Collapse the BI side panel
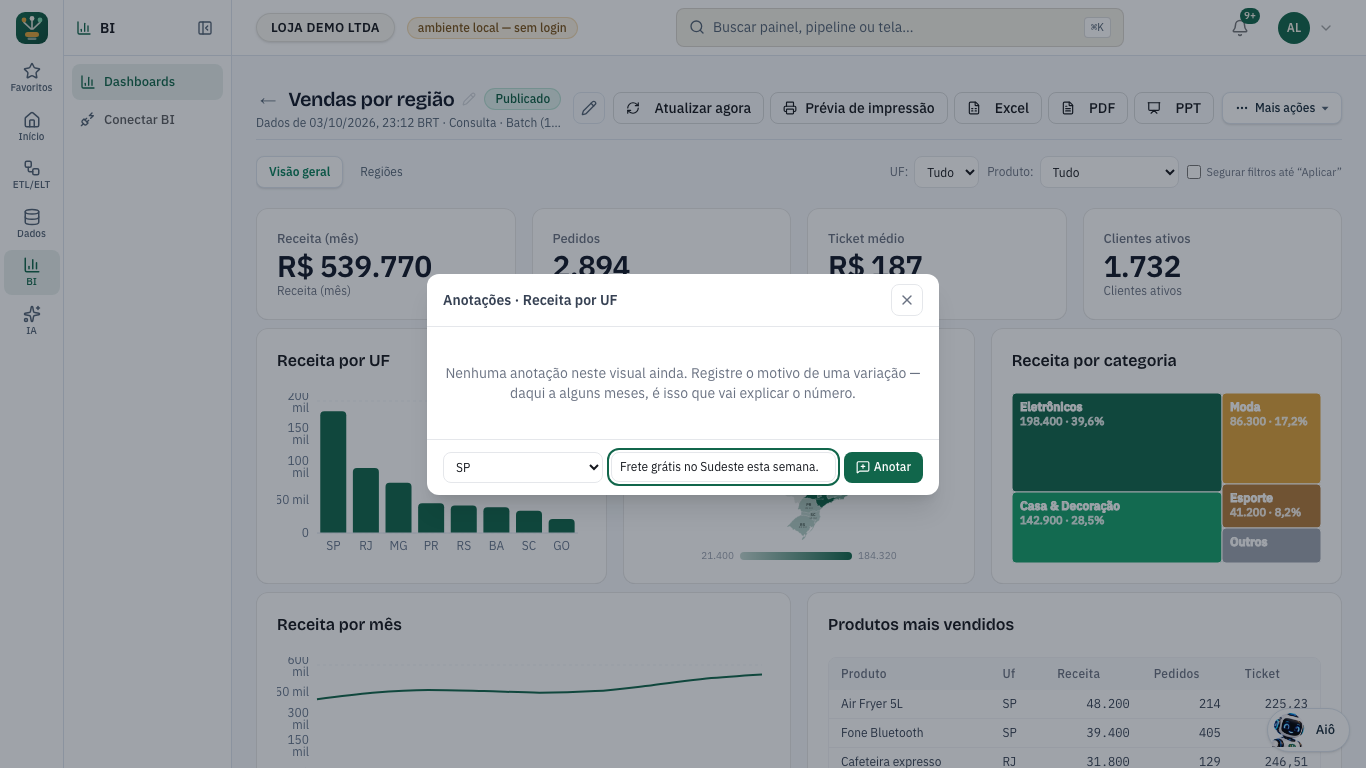This screenshot has height=768, width=1366. (205, 28)
